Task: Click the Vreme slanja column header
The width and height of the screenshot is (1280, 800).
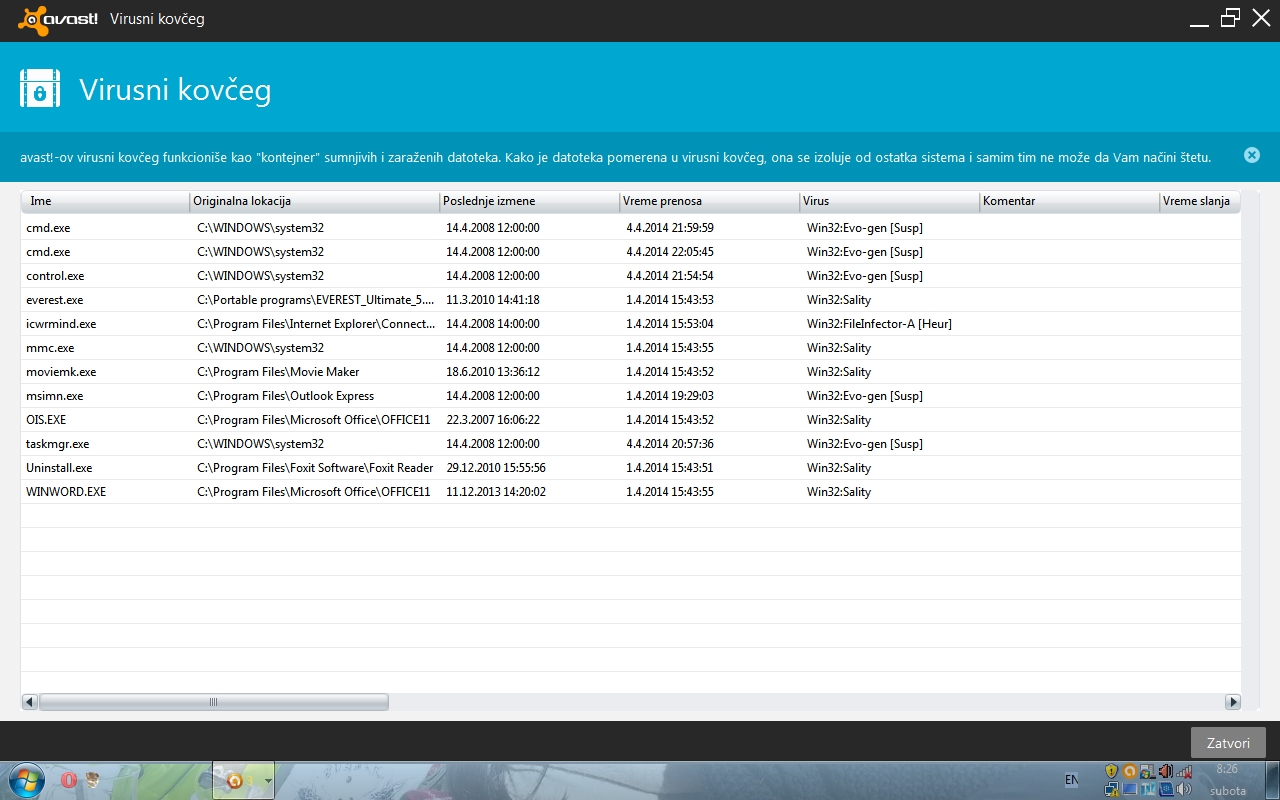Action: pos(1200,201)
